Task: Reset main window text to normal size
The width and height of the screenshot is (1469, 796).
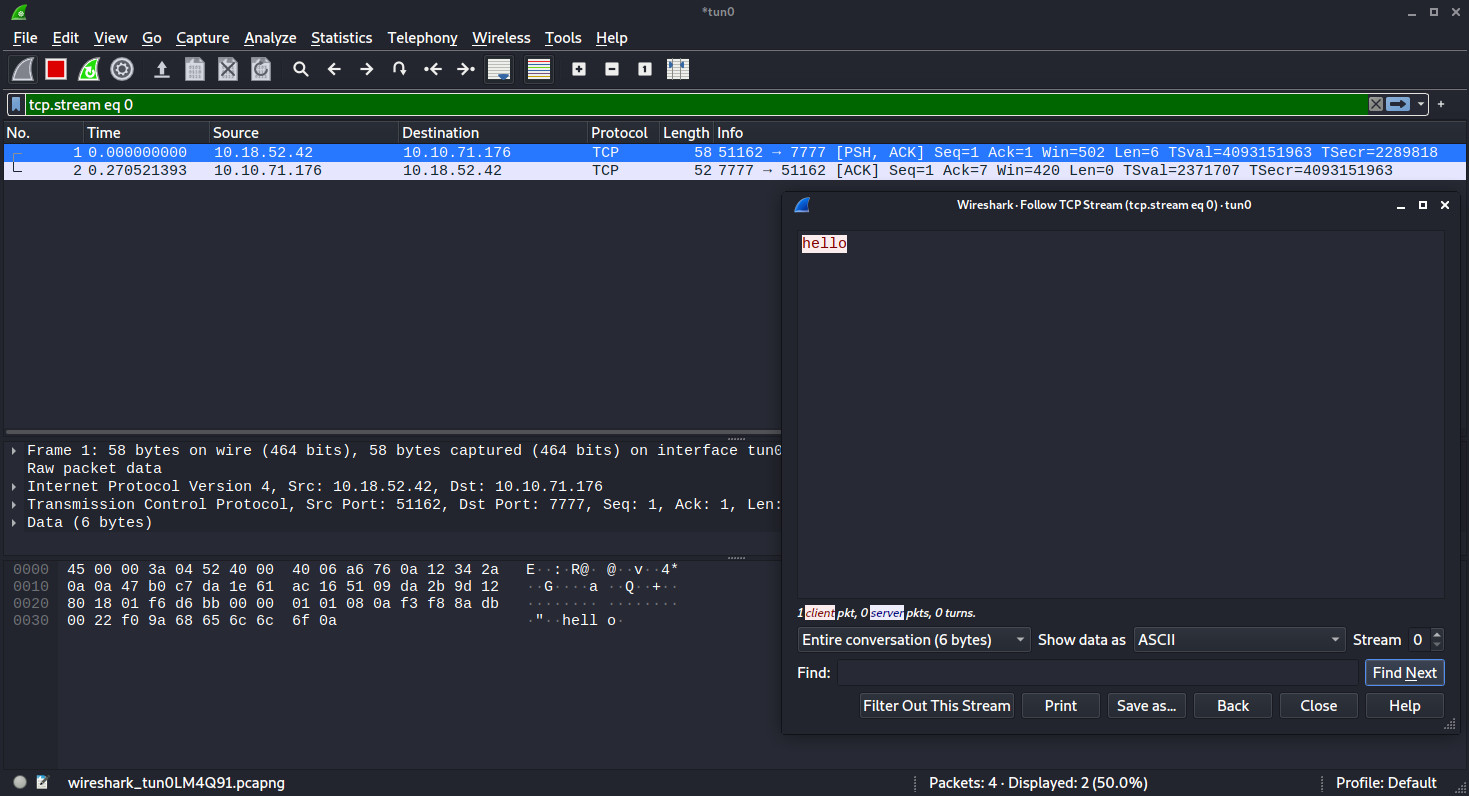Action: (645, 69)
